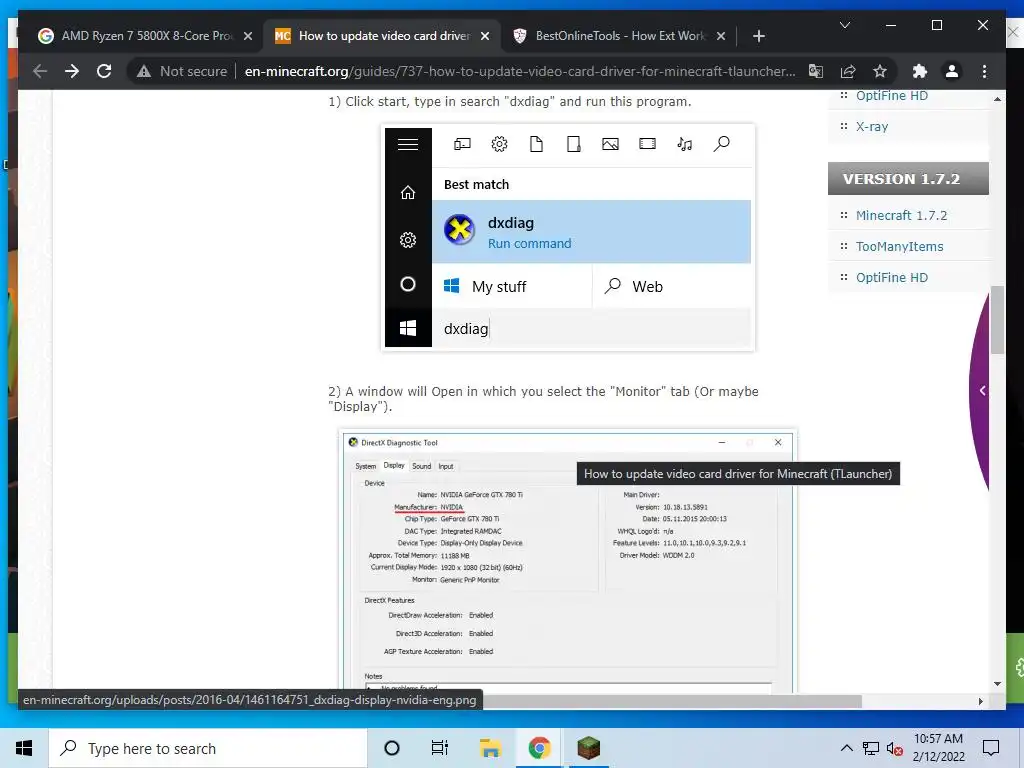Open the Minecraft 1.7.2 link
Screen dimensions: 1024x768
(901, 216)
